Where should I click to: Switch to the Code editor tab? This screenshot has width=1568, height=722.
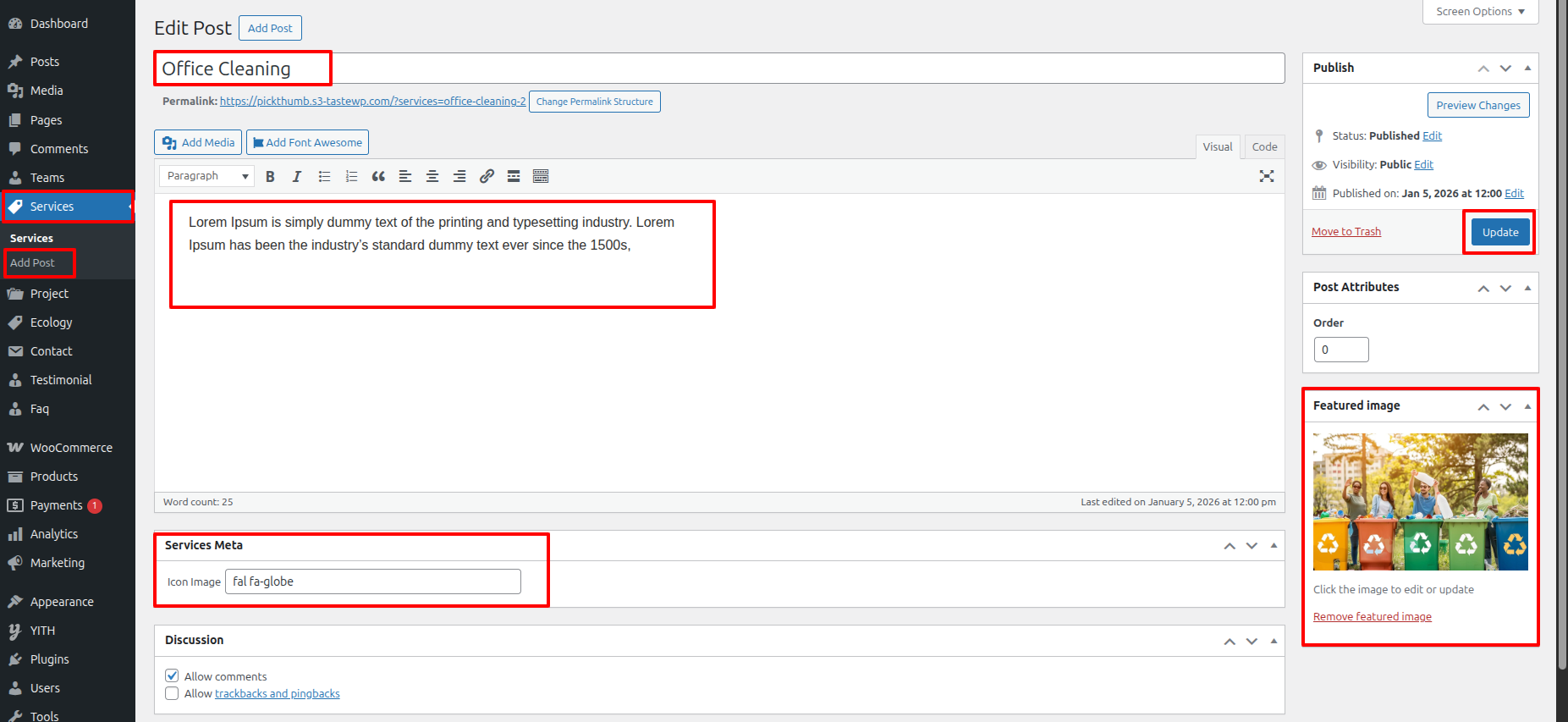click(x=1264, y=146)
